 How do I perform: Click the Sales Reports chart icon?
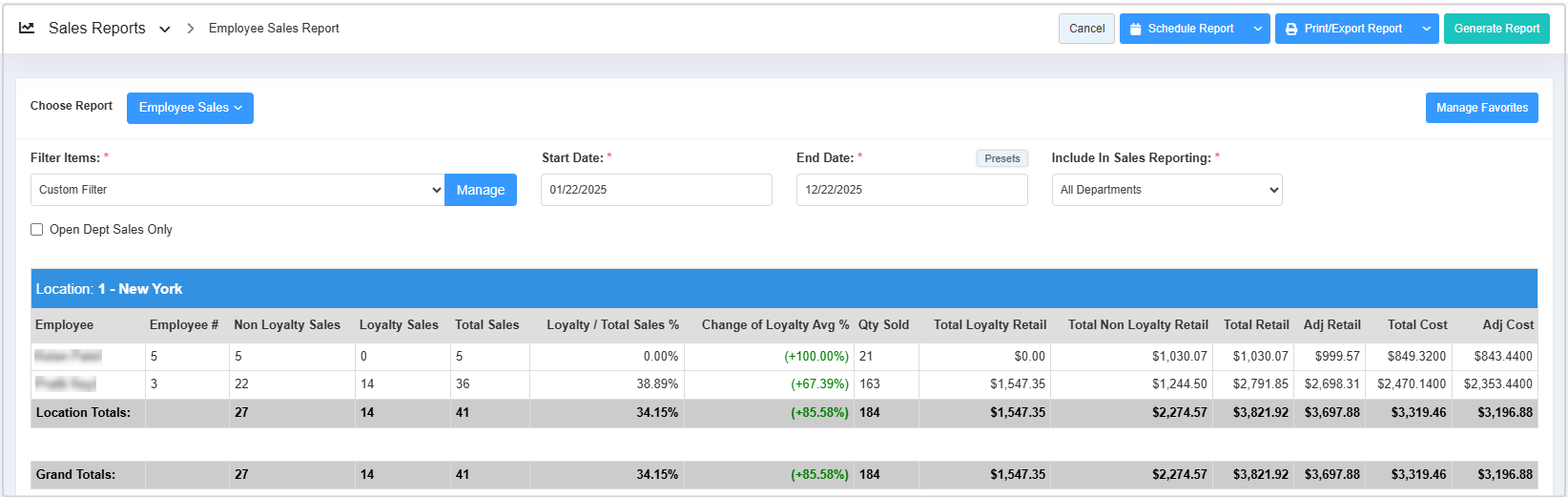27,29
